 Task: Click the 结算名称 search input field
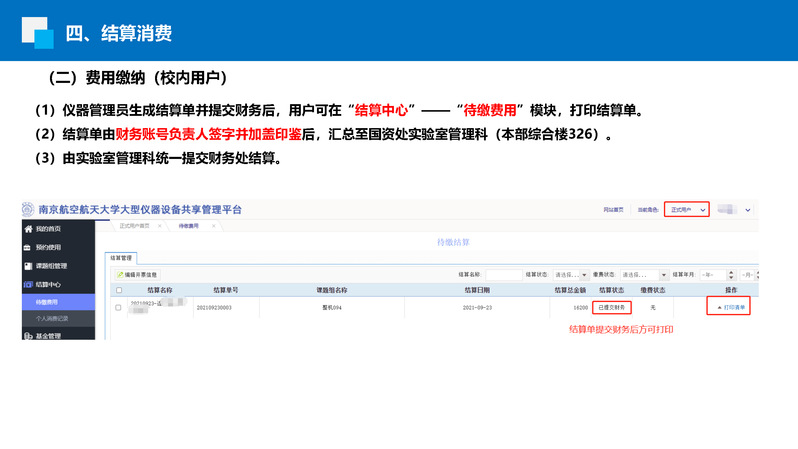[x=504, y=274]
